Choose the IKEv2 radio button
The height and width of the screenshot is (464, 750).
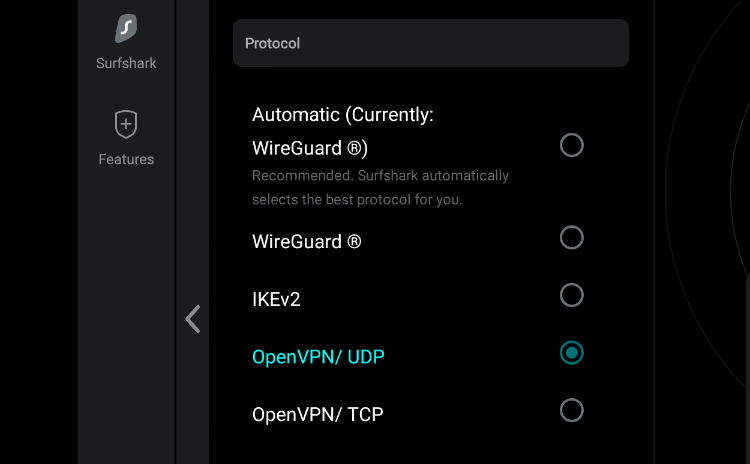tap(571, 295)
